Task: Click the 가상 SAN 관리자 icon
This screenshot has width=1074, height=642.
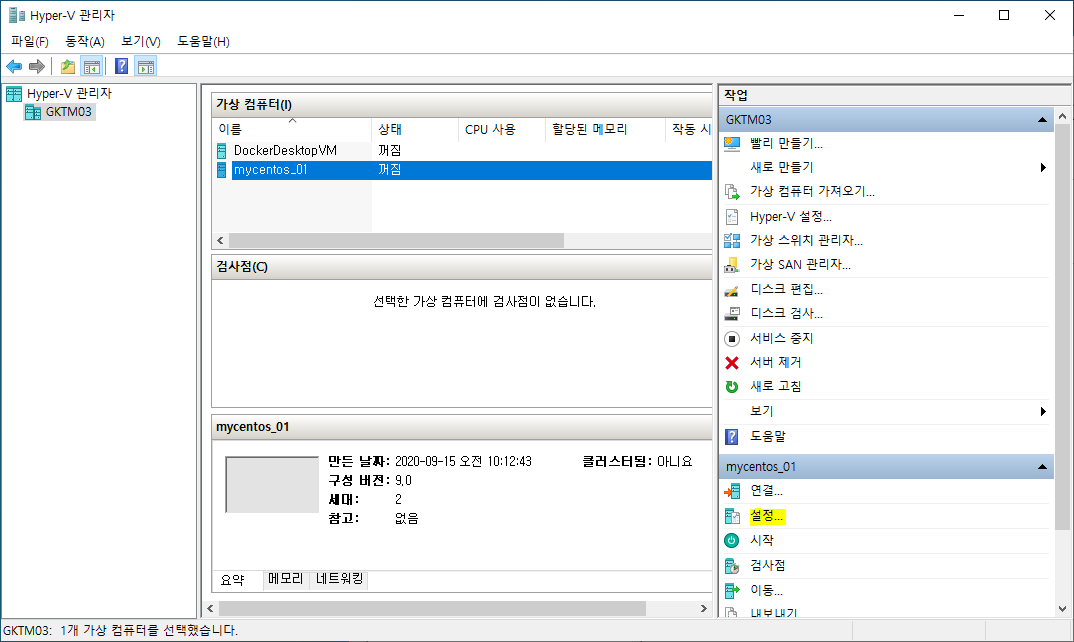Action: tap(732, 264)
